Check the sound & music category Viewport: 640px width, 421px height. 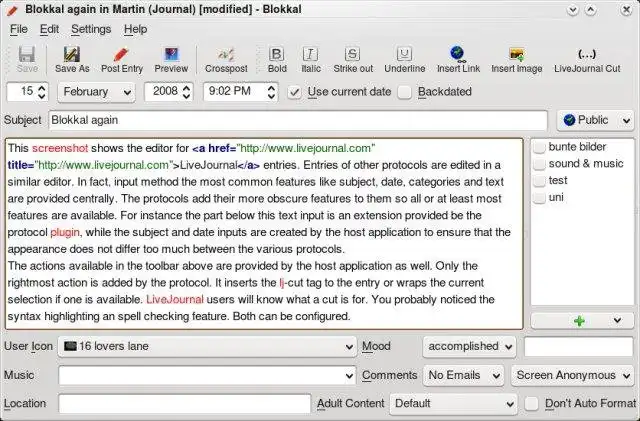click(539, 164)
